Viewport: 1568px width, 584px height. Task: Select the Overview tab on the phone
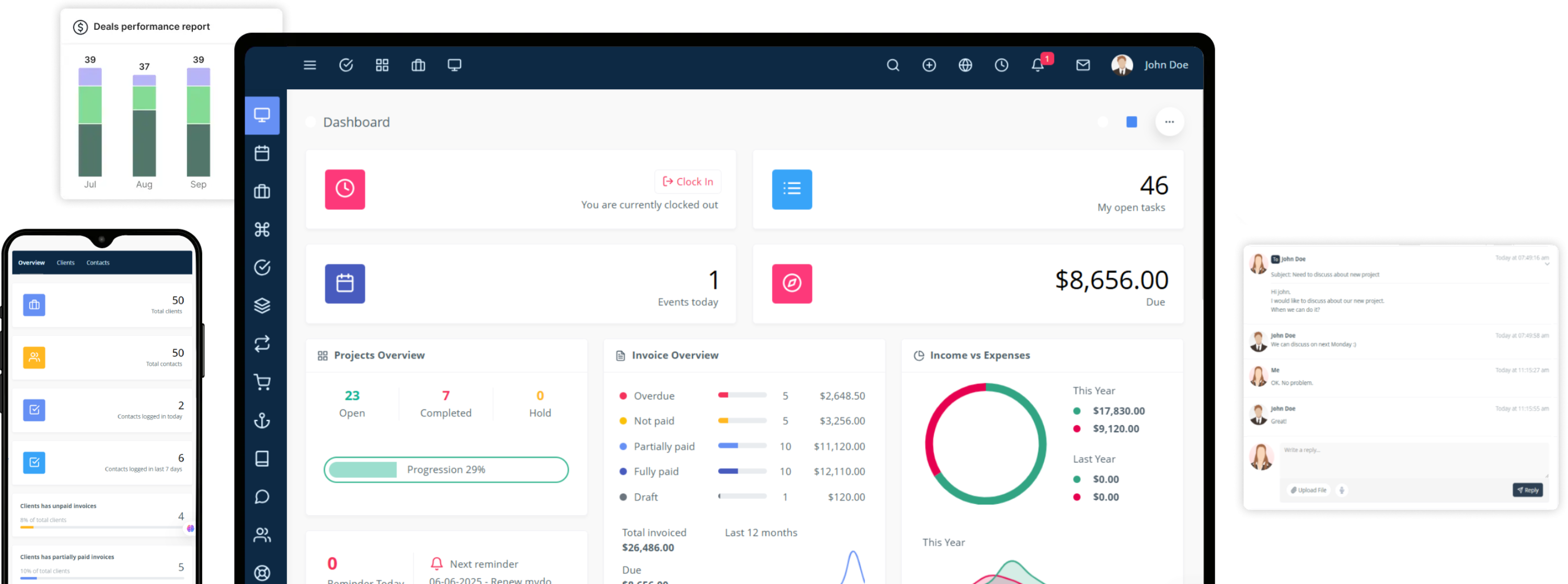[x=32, y=263]
